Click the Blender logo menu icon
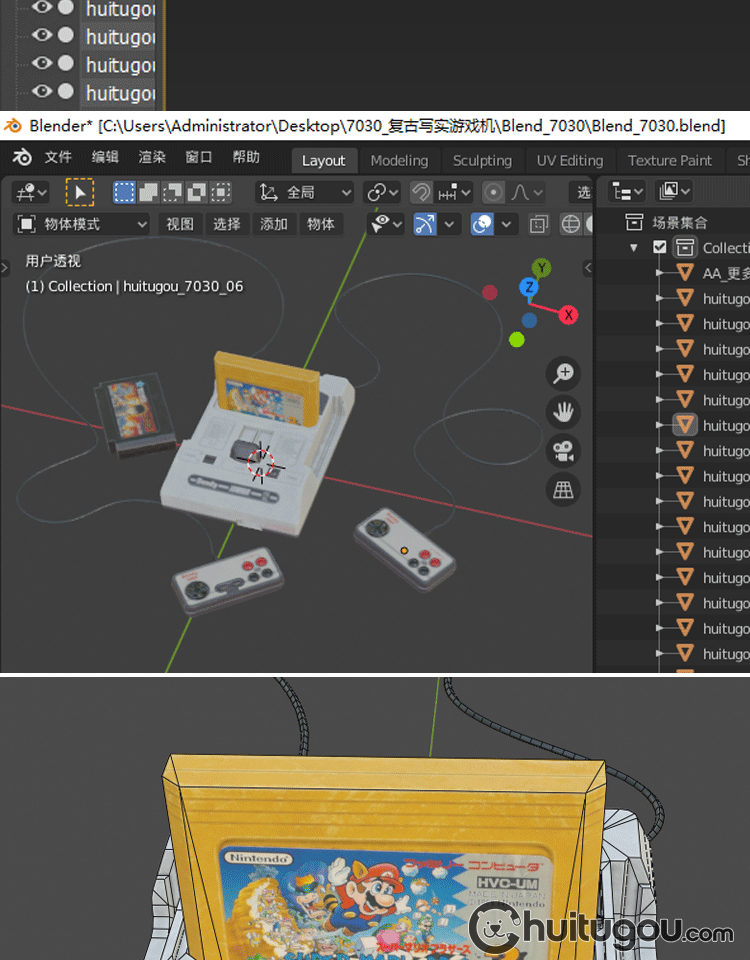The image size is (750, 960). tap(22, 158)
